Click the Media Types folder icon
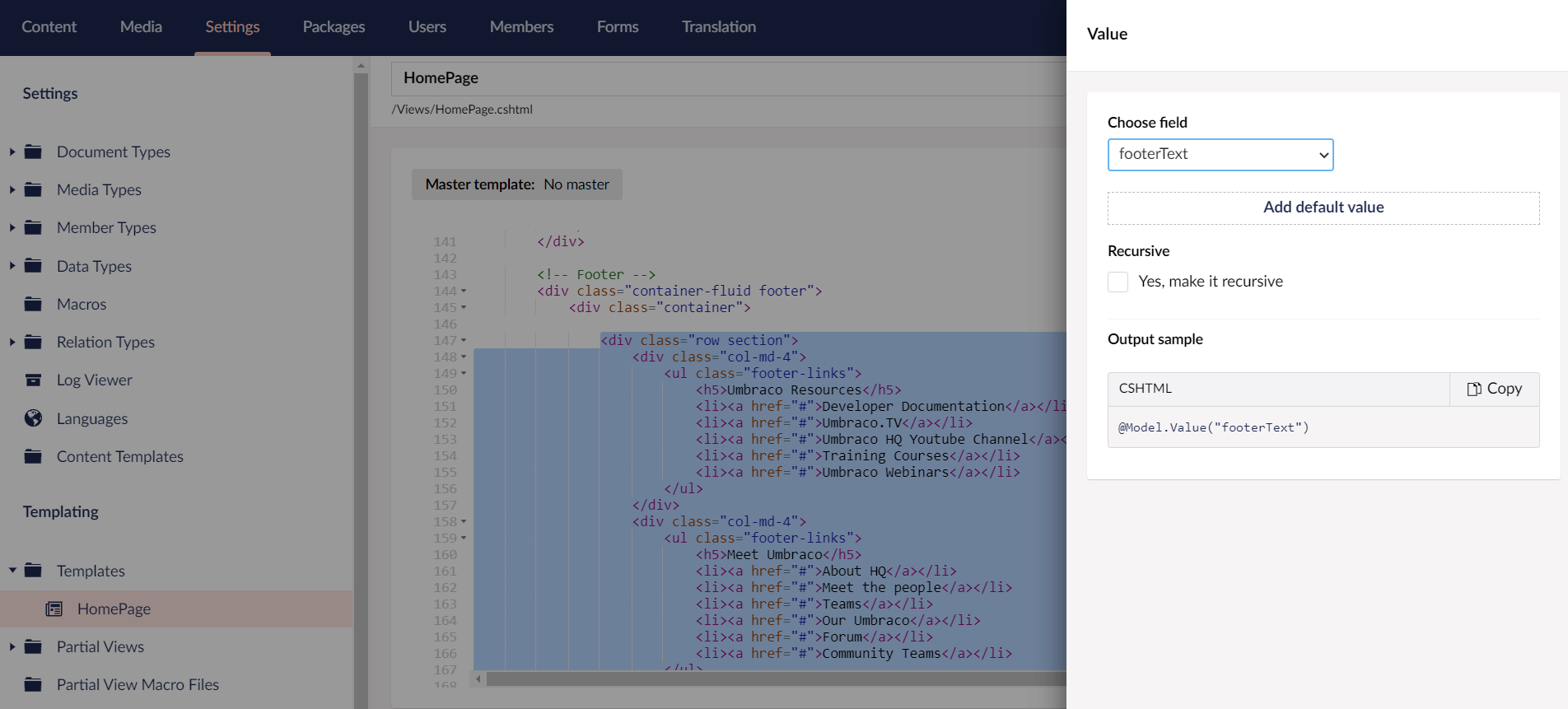The height and width of the screenshot is (709, 1568). 33,189
